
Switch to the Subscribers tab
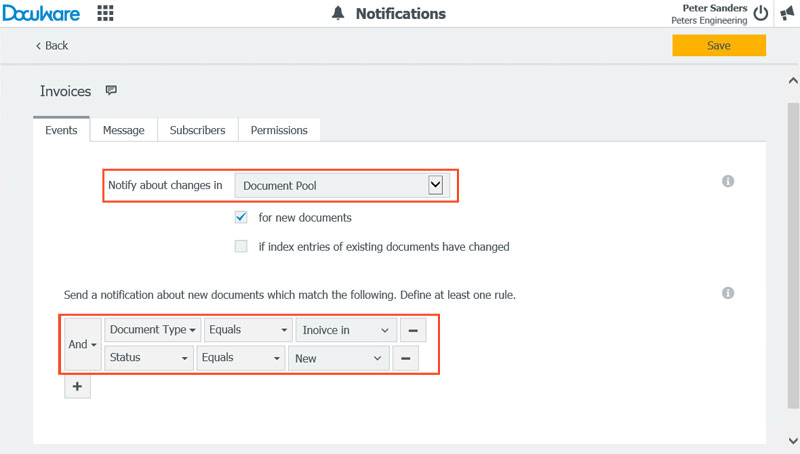pyautogui.click(x=197, y=130)
